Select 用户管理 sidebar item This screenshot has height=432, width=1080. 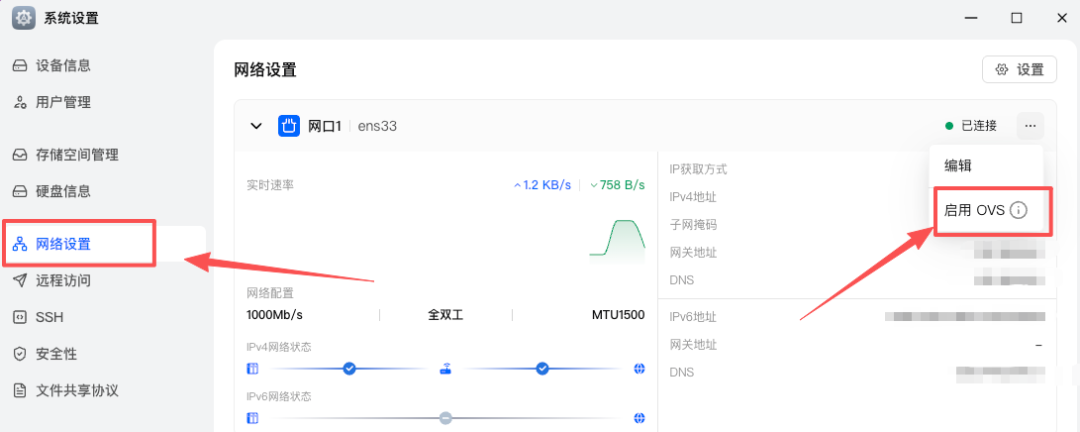coord(63,102)
